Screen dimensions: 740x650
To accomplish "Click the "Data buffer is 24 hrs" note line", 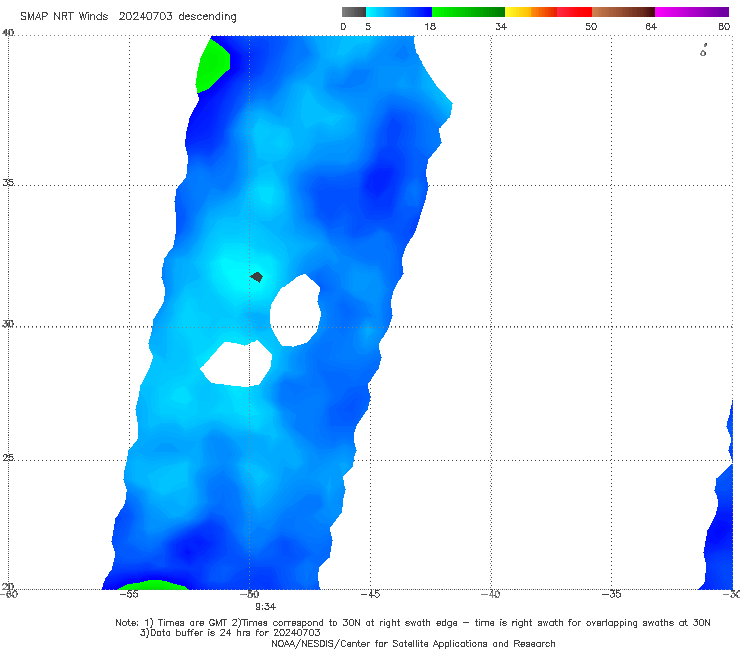I will coord(230,633).
